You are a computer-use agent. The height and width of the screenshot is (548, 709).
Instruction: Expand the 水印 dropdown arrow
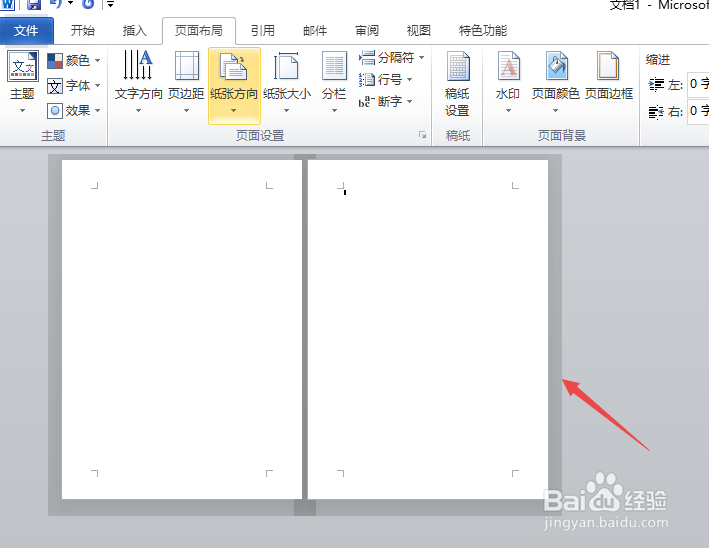click(508, 110)
